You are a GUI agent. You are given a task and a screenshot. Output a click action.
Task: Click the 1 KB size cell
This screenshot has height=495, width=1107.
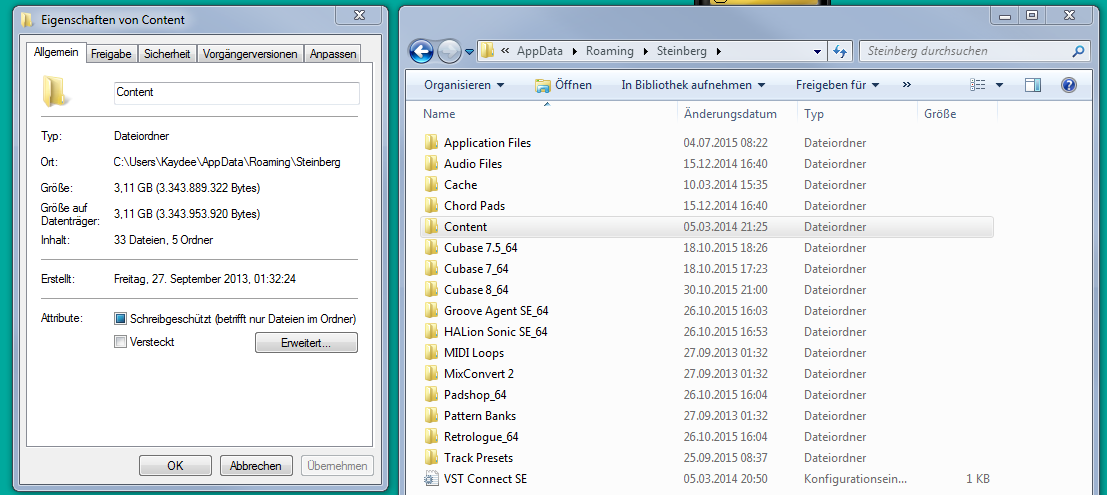coord(978,479)
